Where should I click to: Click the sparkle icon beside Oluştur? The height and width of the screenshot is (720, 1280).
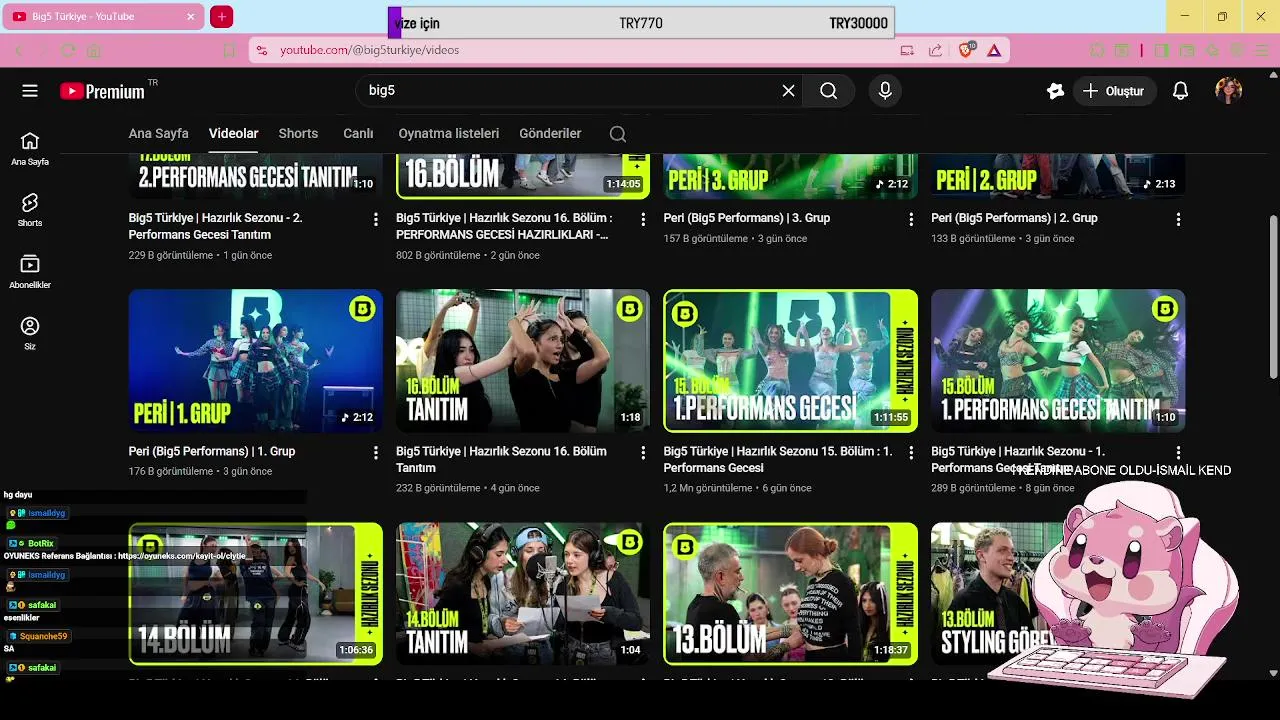click(1055, 91)
